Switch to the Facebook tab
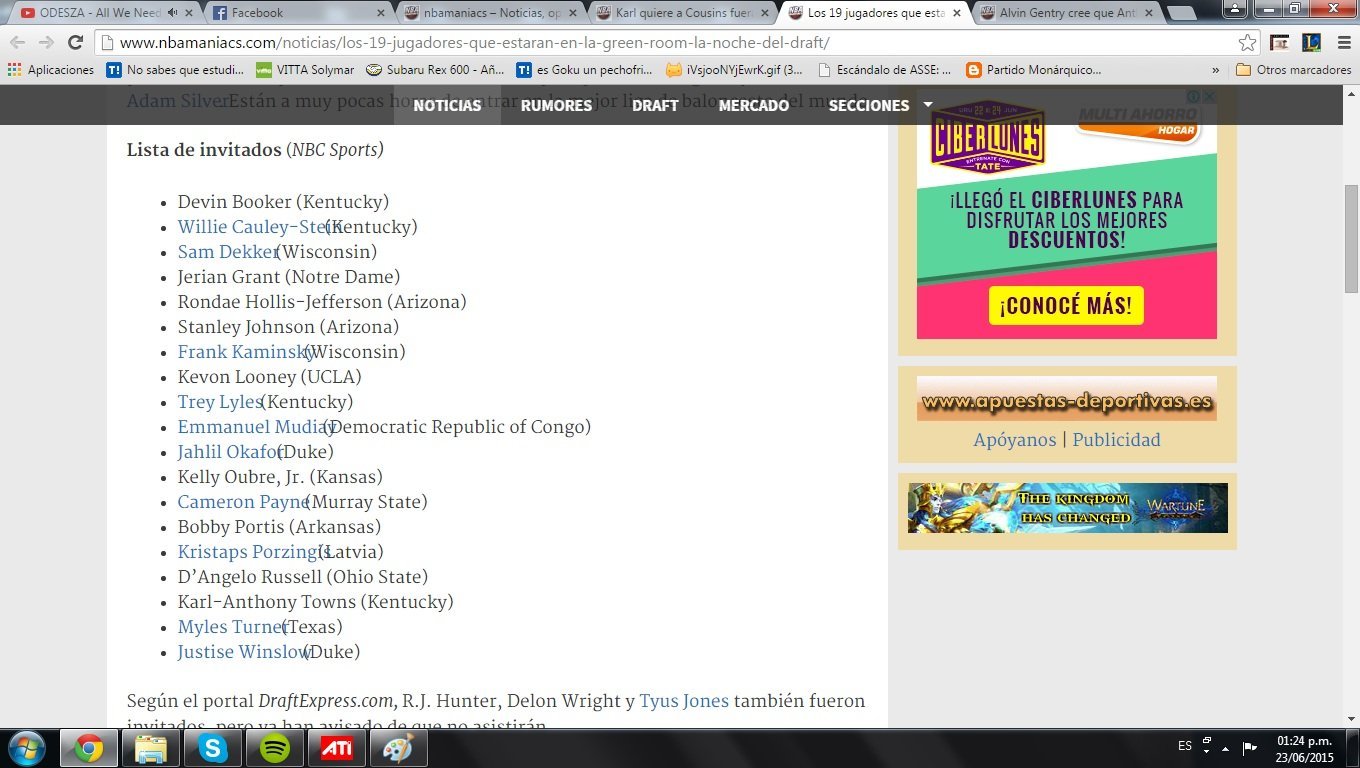1360x768 pixels. 296,13
